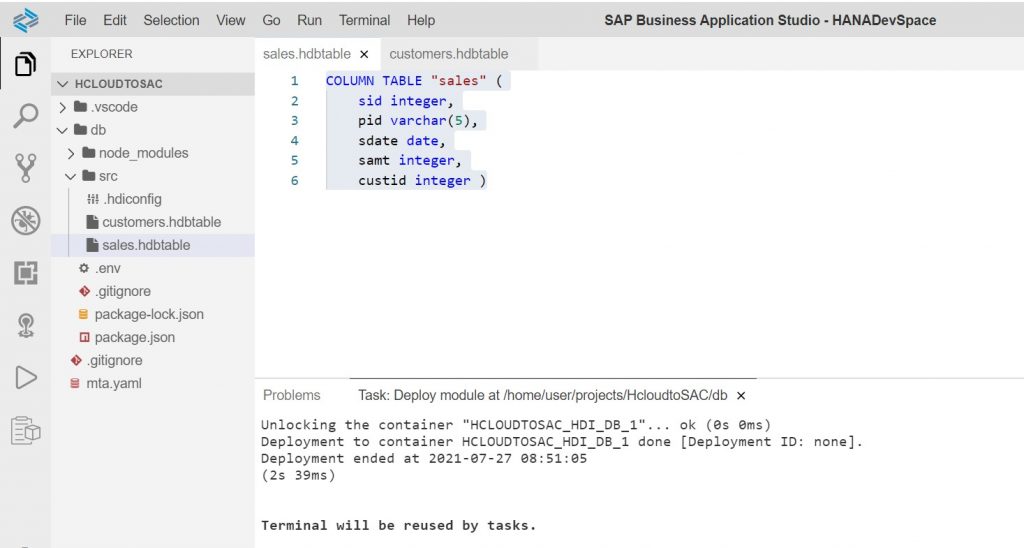Open the Source Control branch icon

(x=25, y=168)
